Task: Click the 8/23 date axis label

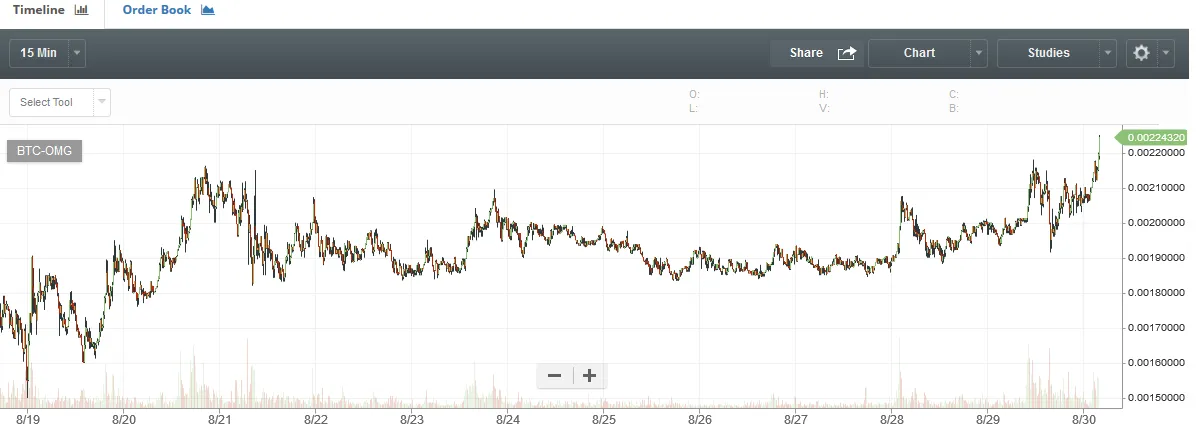Action: pos(412,420)
